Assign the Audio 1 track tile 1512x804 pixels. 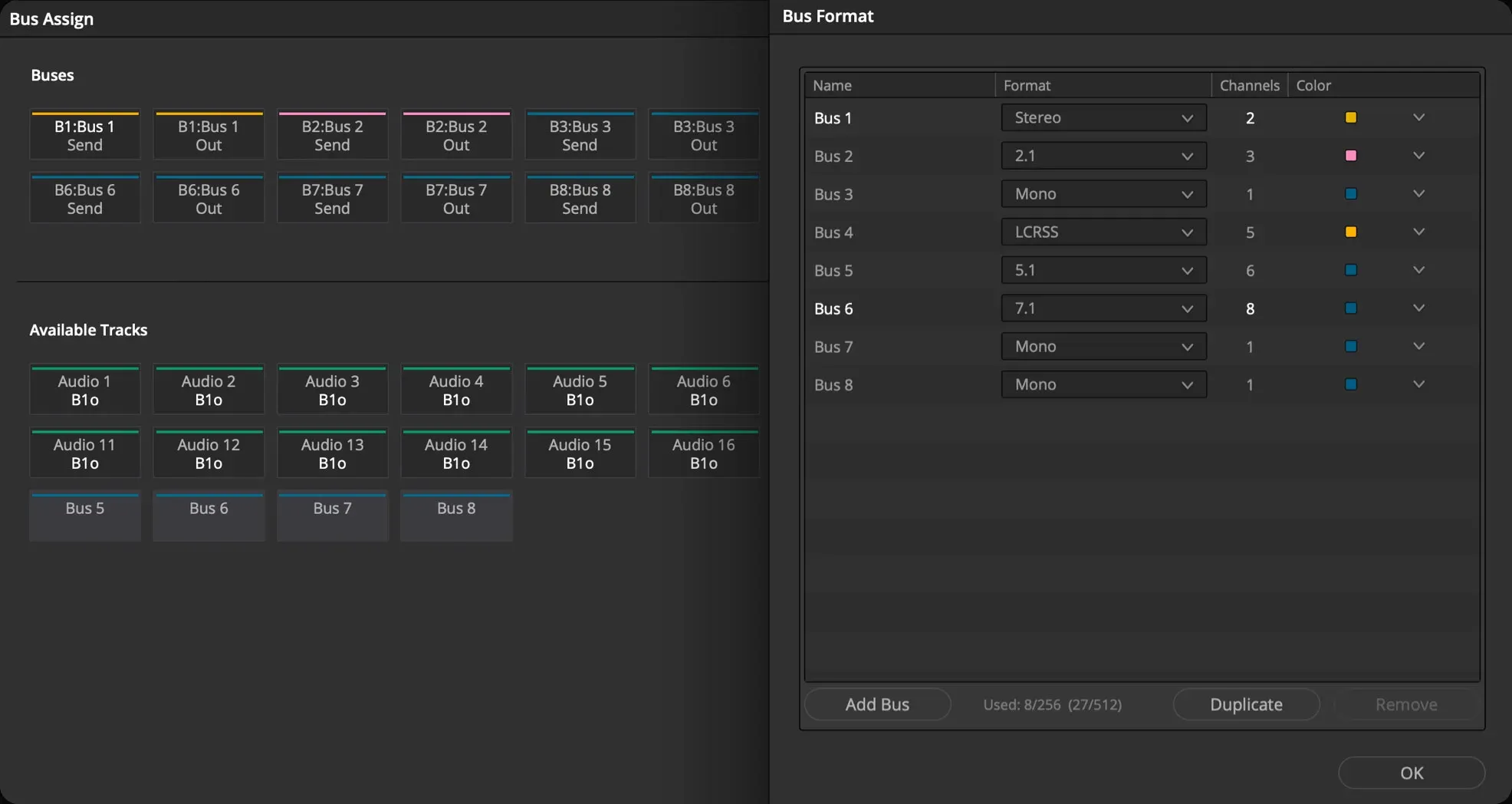coord(84,390)
